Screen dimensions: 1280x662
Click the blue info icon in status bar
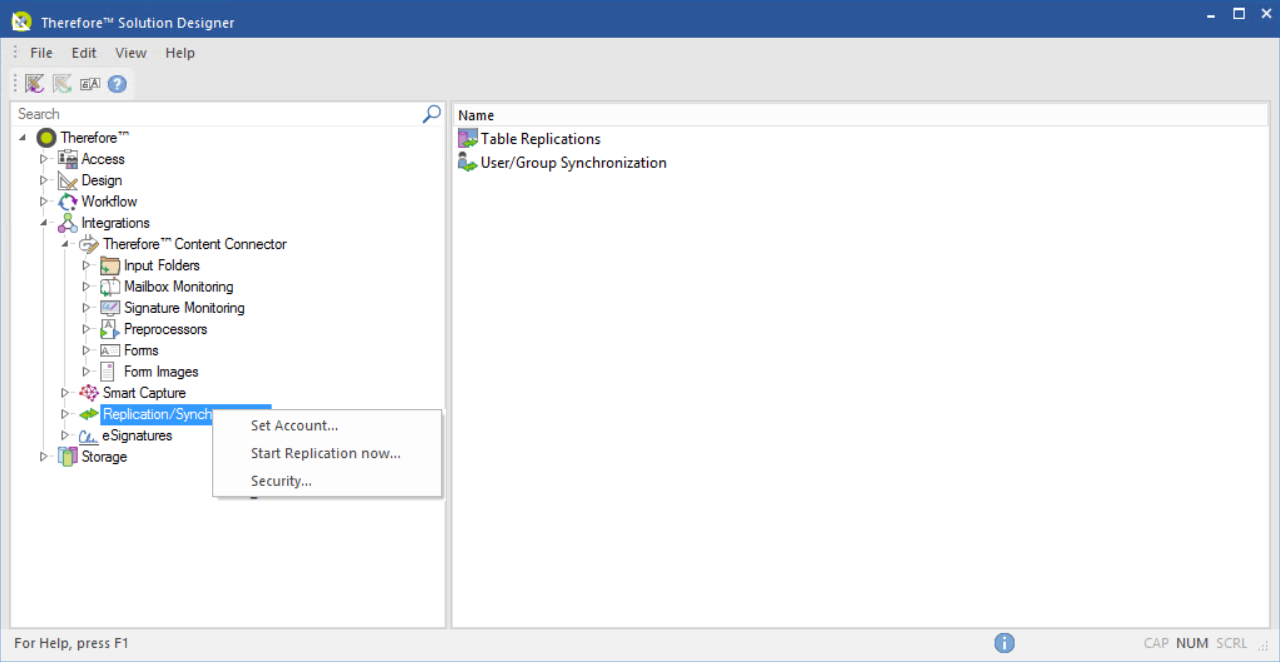[1004, 643]
